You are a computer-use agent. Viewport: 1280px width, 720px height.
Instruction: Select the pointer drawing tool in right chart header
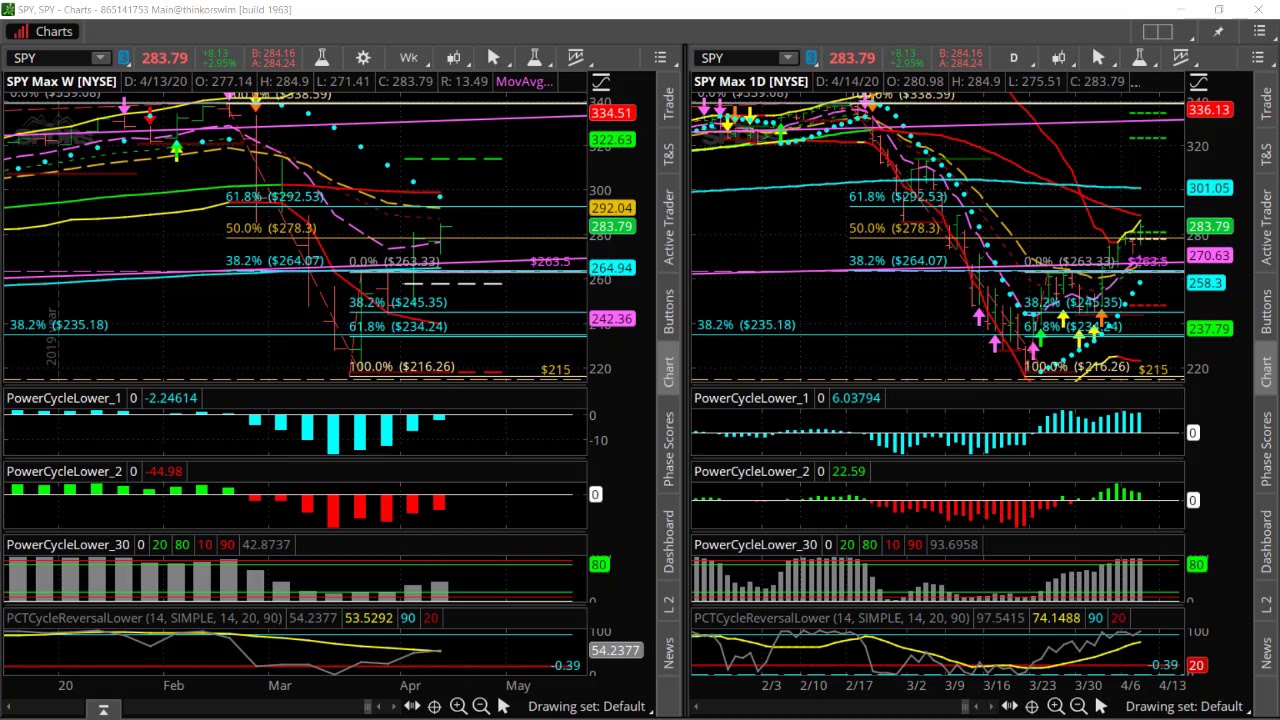(1098, 58)
